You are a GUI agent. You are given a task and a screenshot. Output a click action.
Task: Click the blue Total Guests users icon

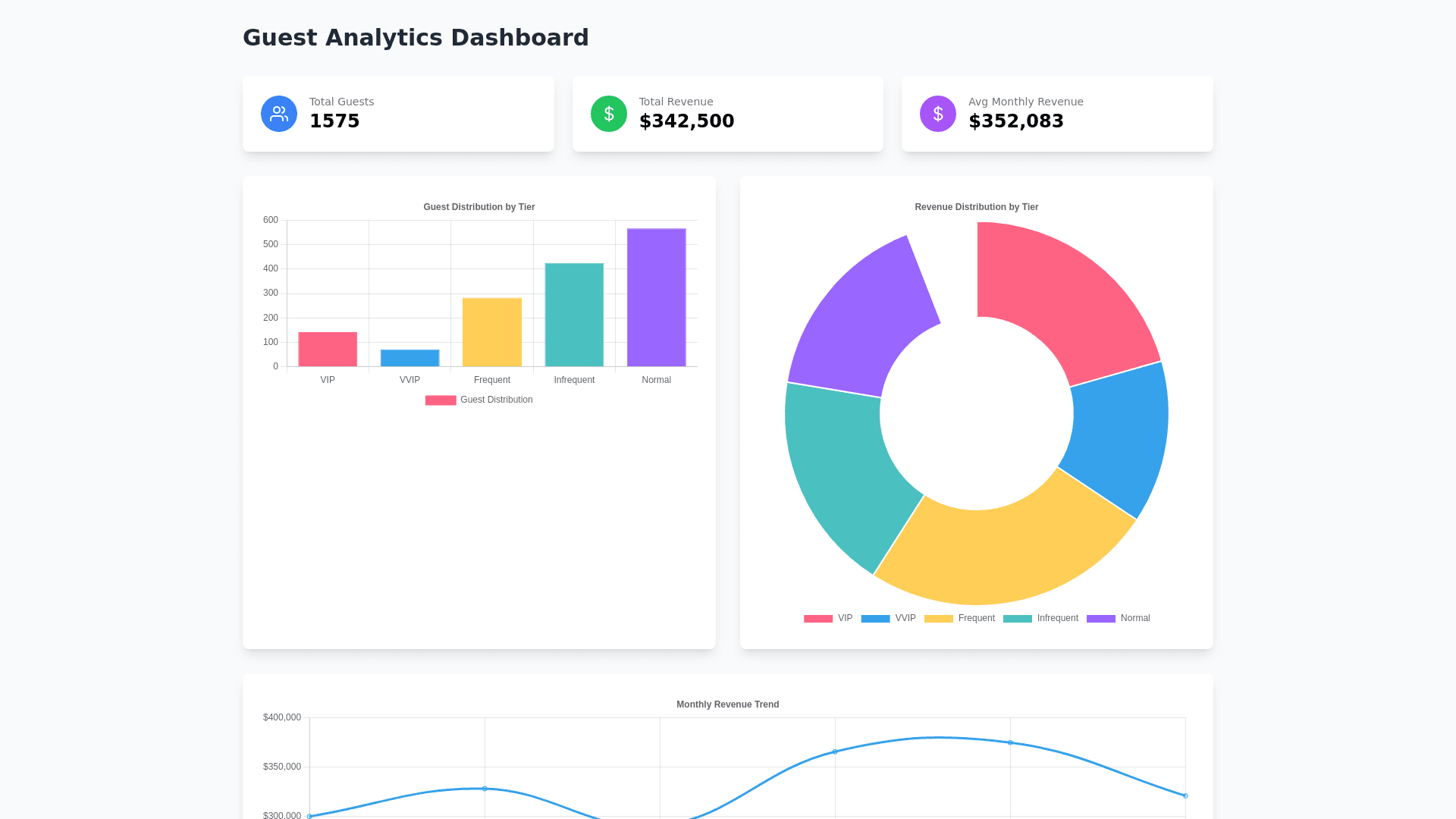point(279,114)
